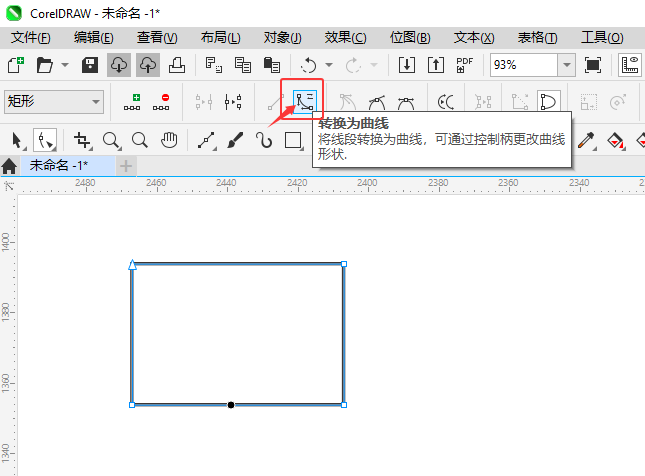645x476 pixels.
Task: Click the add nodes icon
Action: 132,102
